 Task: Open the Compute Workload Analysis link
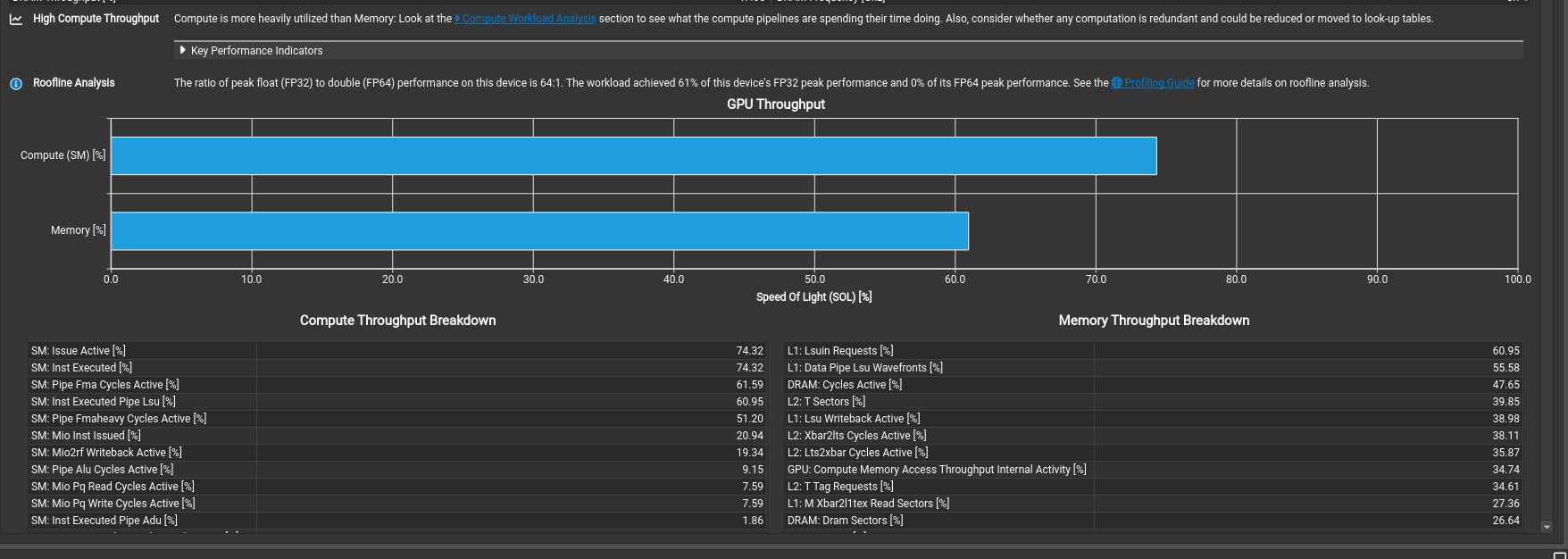click(525, 19)
